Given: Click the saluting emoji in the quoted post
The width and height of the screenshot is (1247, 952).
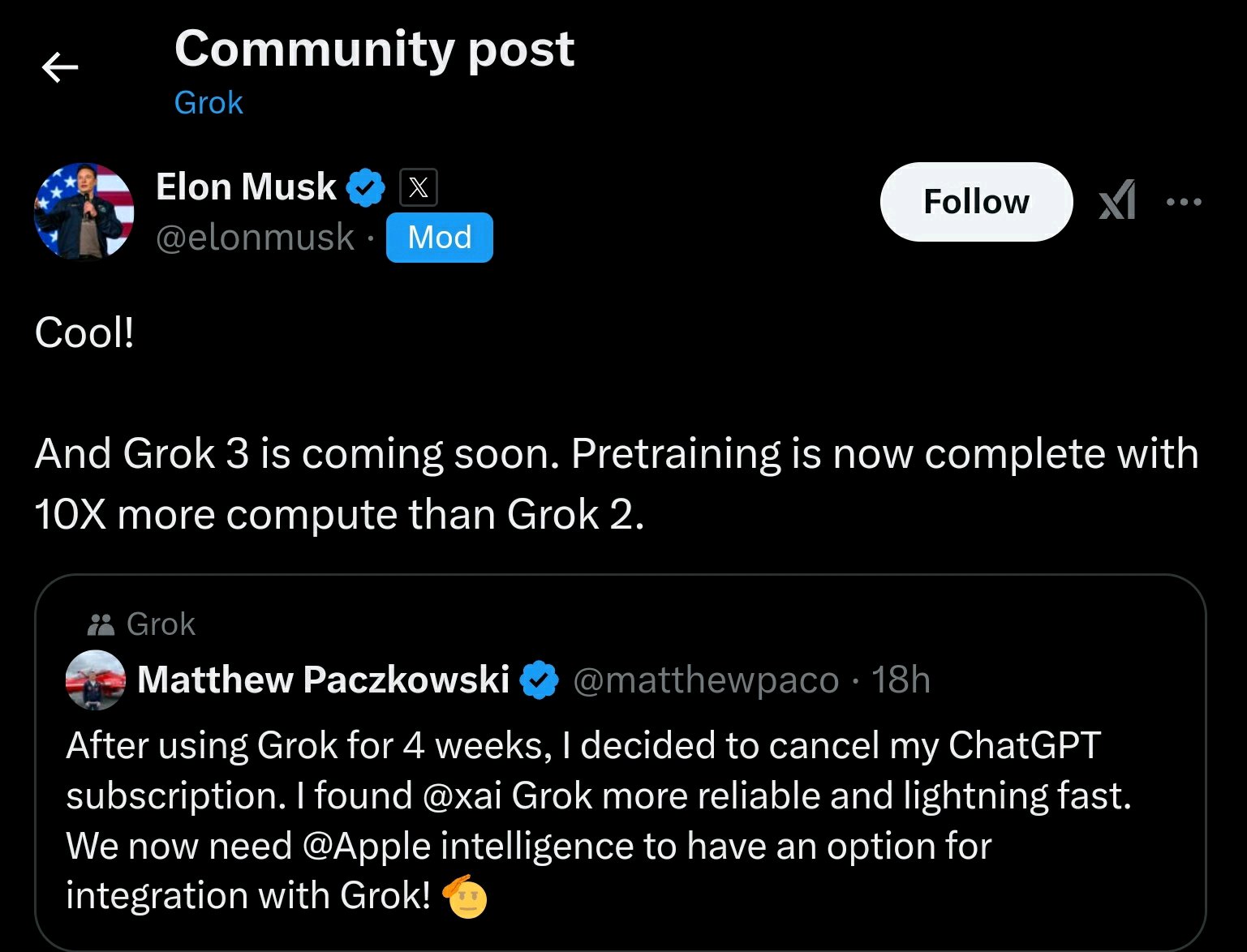Looking at the screenshot, I should pyautogui.click(x=465, y=896).
